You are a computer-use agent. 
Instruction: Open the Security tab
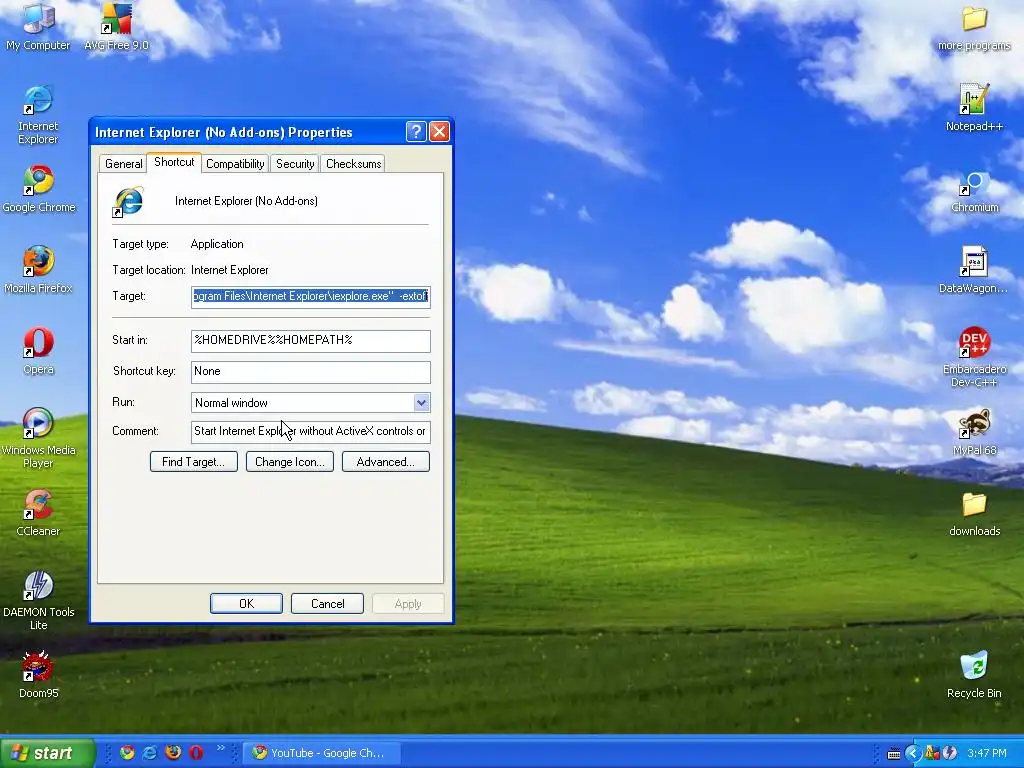295,164
